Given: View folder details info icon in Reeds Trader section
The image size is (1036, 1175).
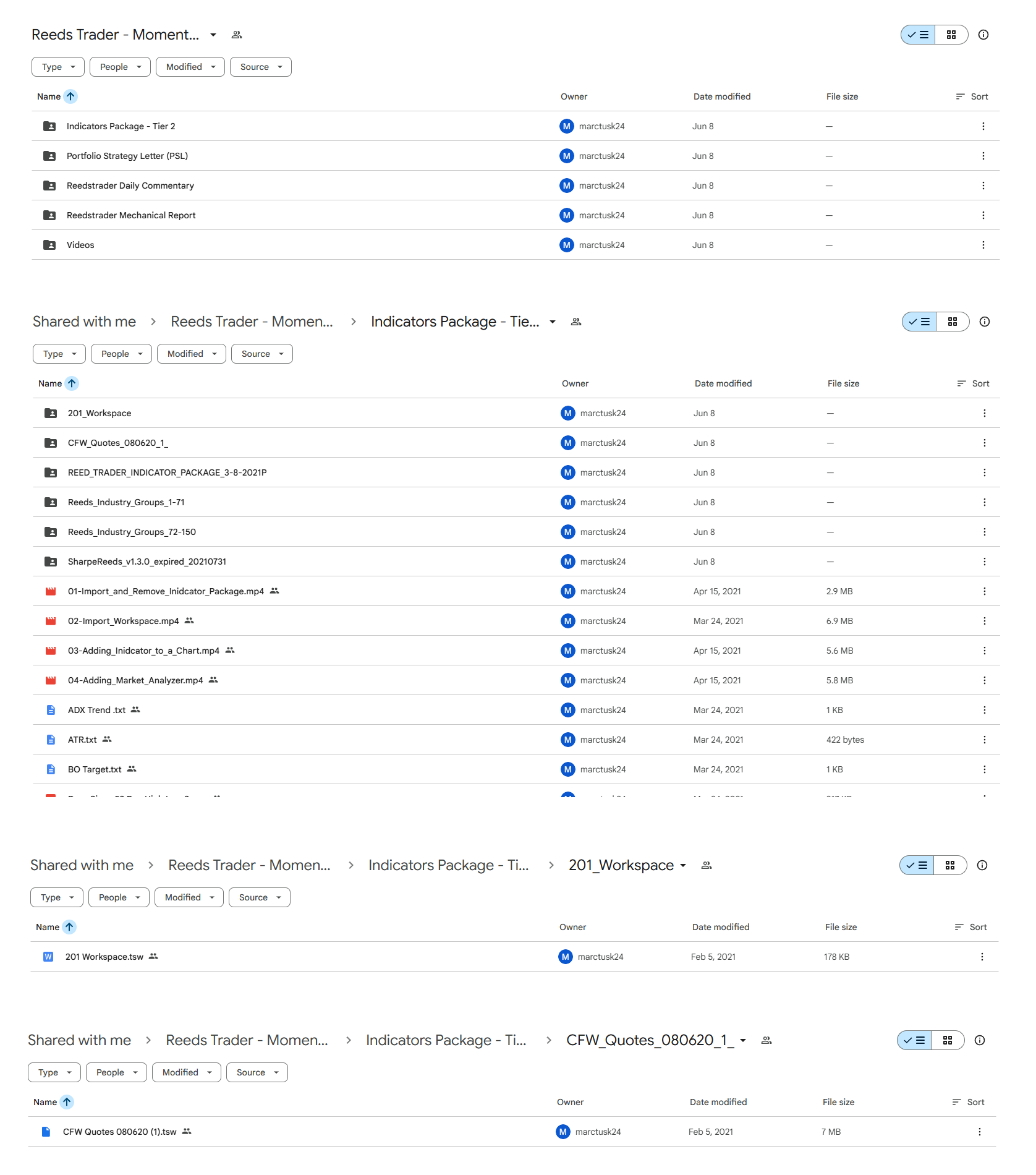Looking at the screenshot, I should coord(983,35).
